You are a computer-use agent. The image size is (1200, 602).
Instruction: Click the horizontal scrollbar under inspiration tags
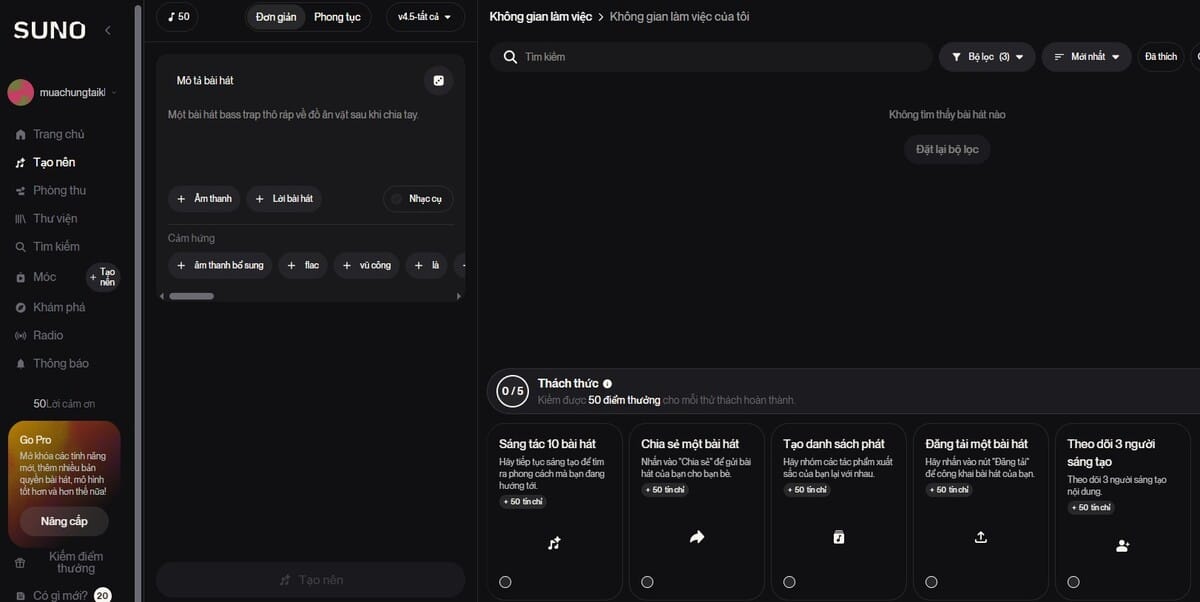point(191,296)
